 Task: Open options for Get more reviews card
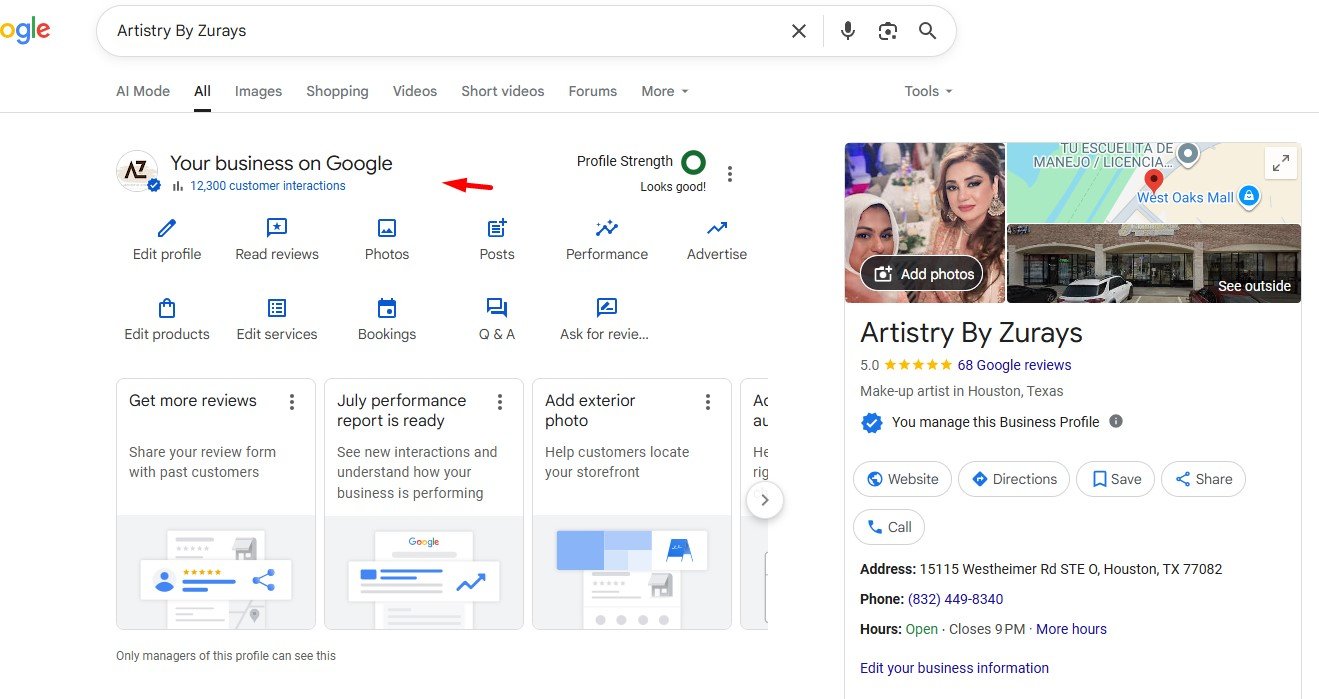(x=292, y=402)
